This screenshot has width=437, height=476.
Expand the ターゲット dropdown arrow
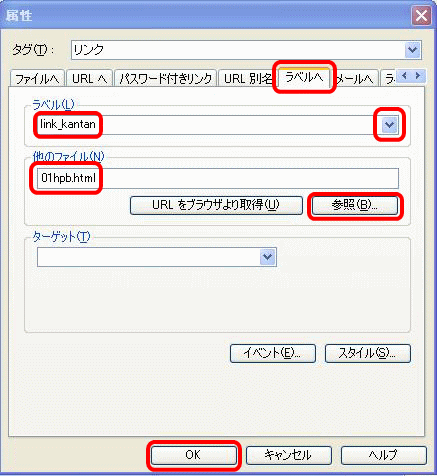pos(268,257)
